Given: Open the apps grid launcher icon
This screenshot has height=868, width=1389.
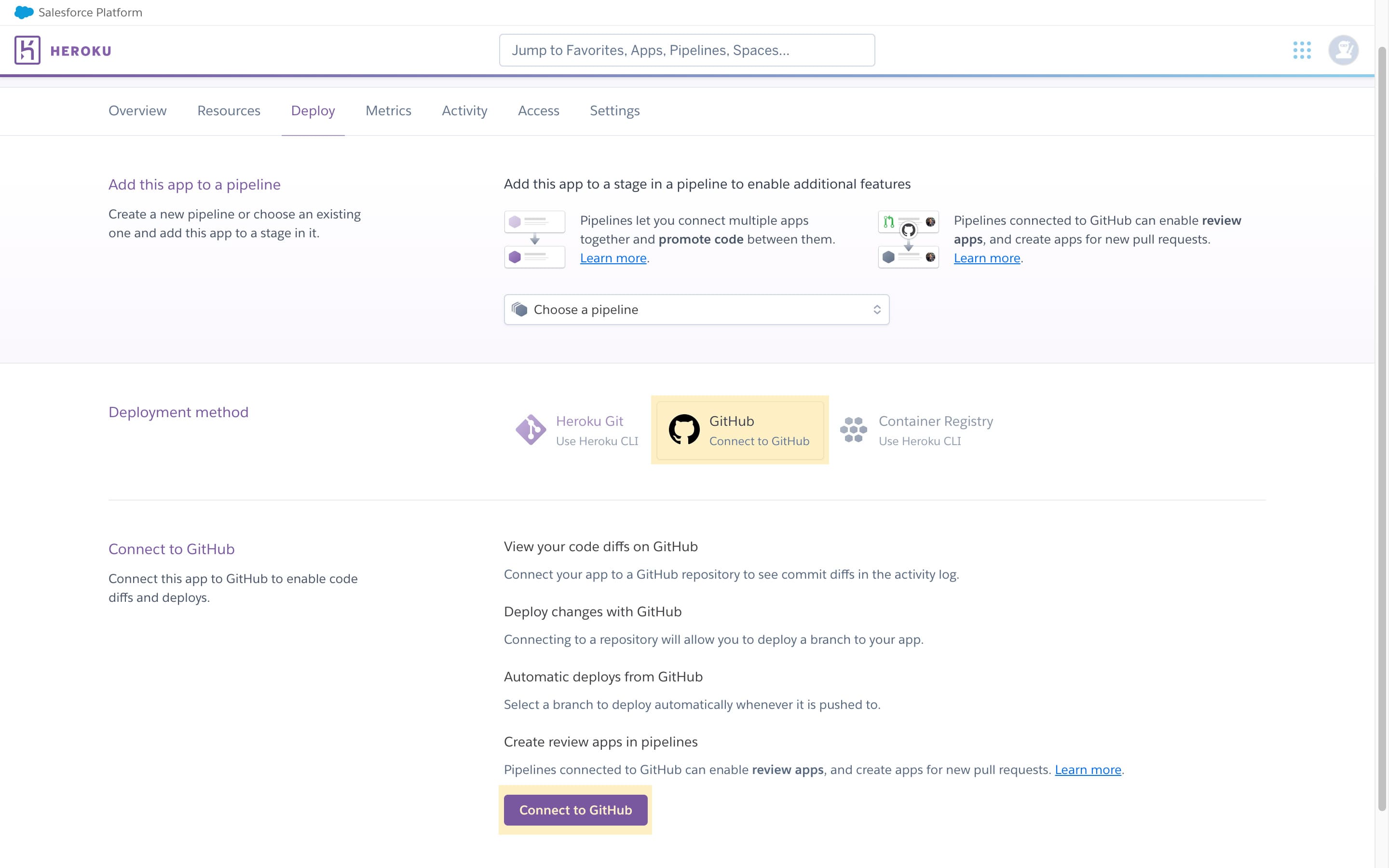Looking at the screenshot, I should (x=1301, y=51).
